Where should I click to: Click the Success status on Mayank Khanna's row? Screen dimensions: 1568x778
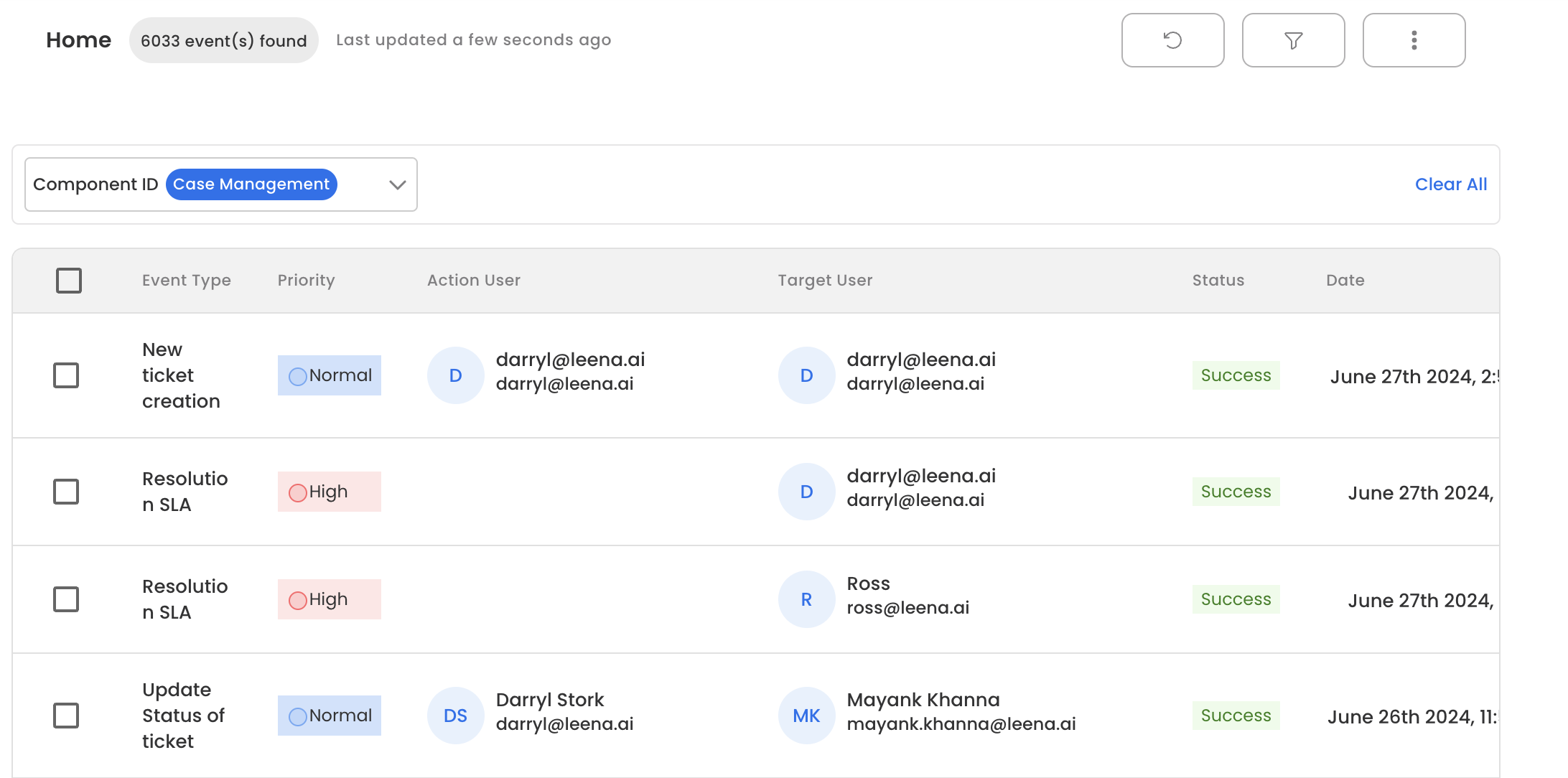coord(1236,716)
